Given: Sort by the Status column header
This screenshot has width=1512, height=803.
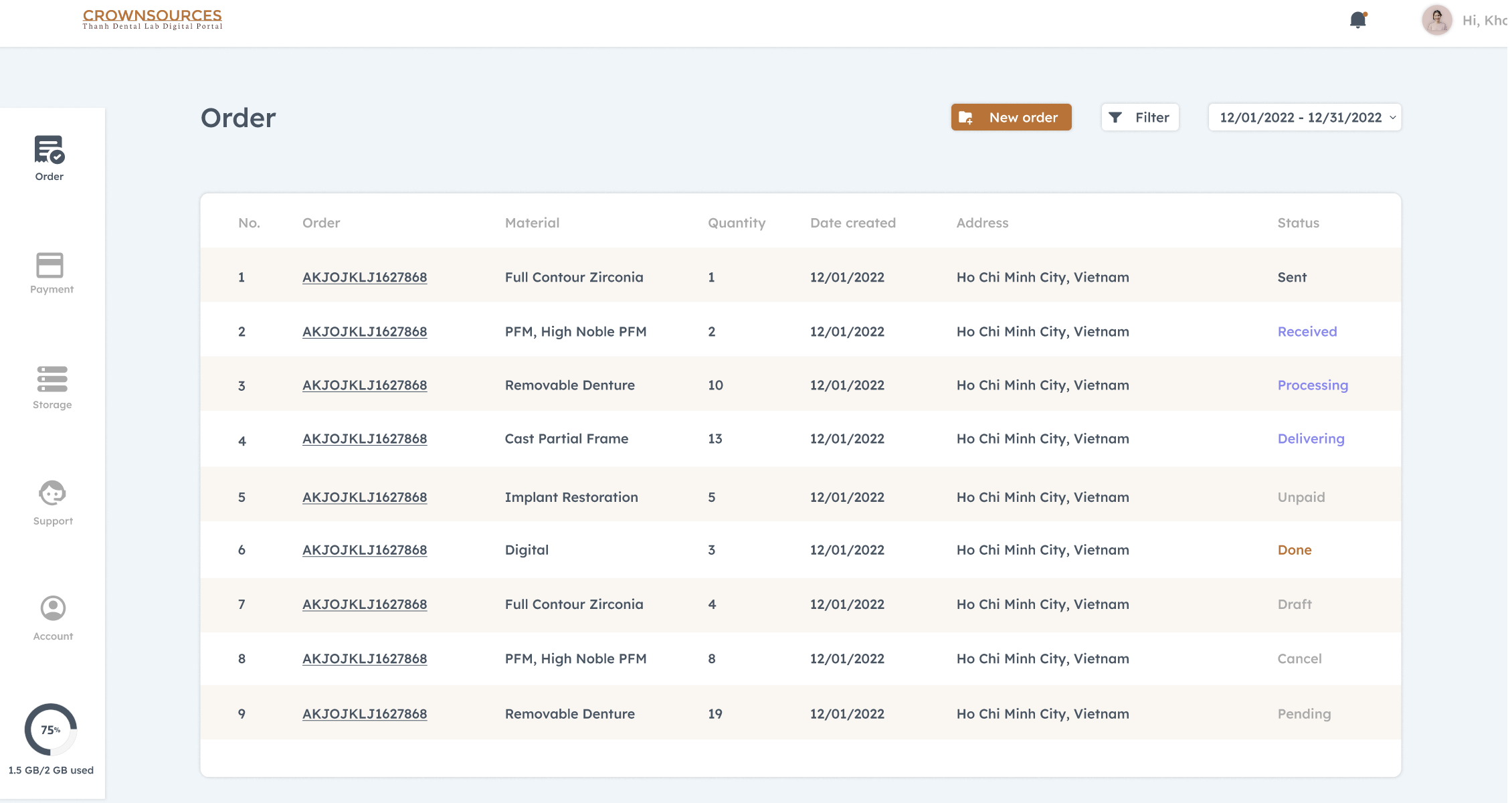Looking at the screenshot, I should 1298,223.
